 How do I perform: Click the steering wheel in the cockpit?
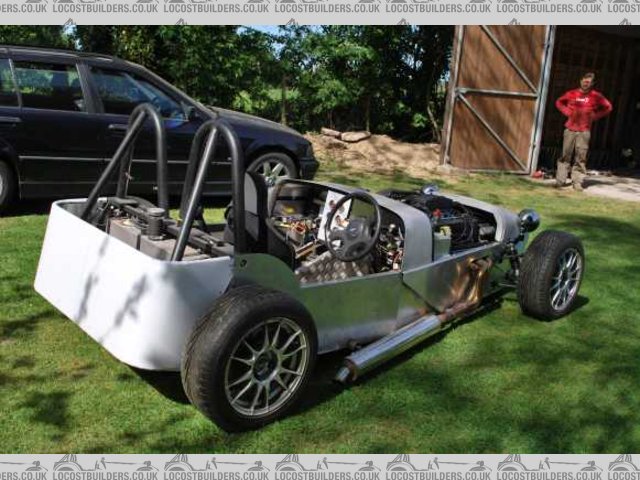tap(352, 227)
